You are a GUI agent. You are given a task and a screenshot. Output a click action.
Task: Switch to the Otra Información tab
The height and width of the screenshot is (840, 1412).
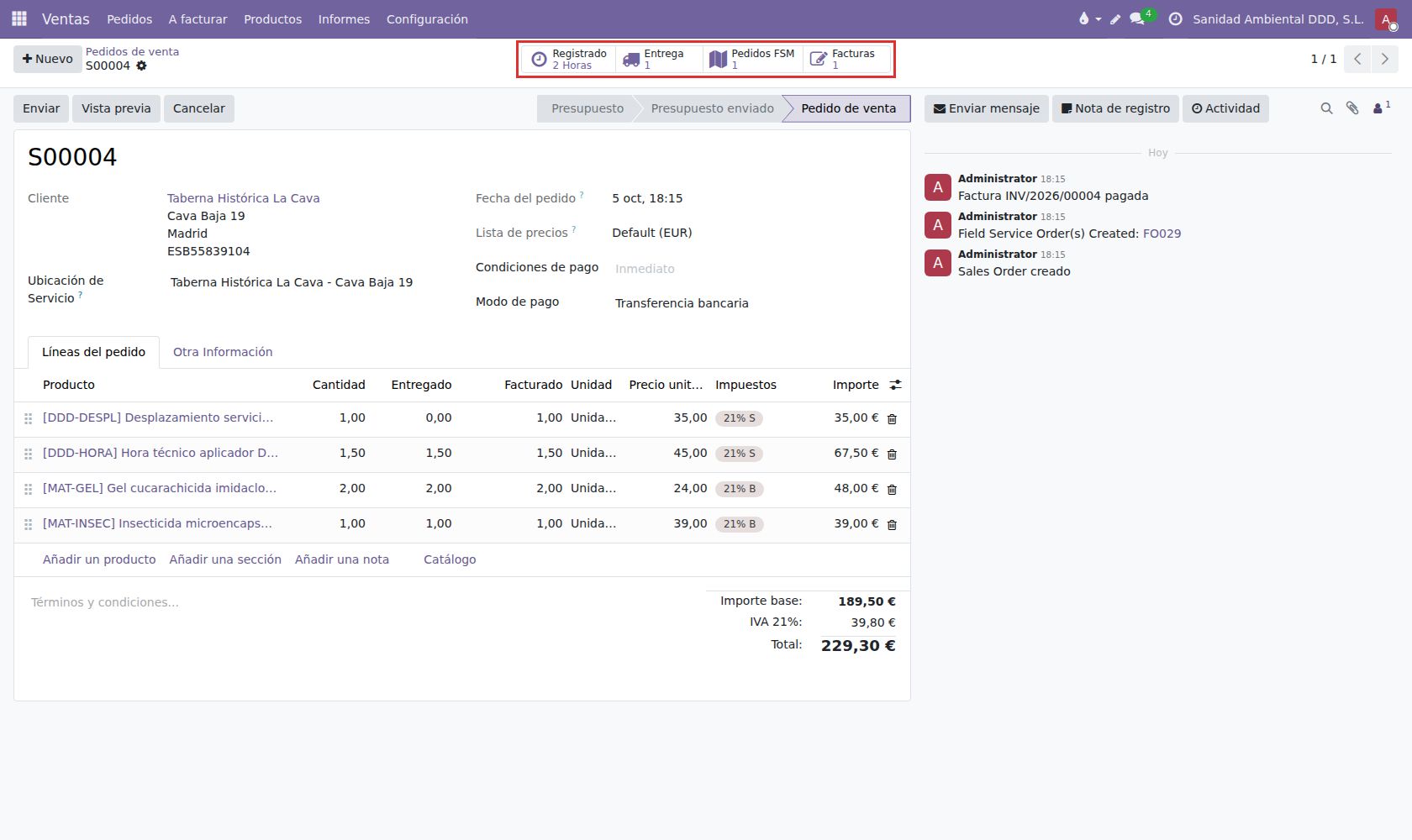pos(223,352)
